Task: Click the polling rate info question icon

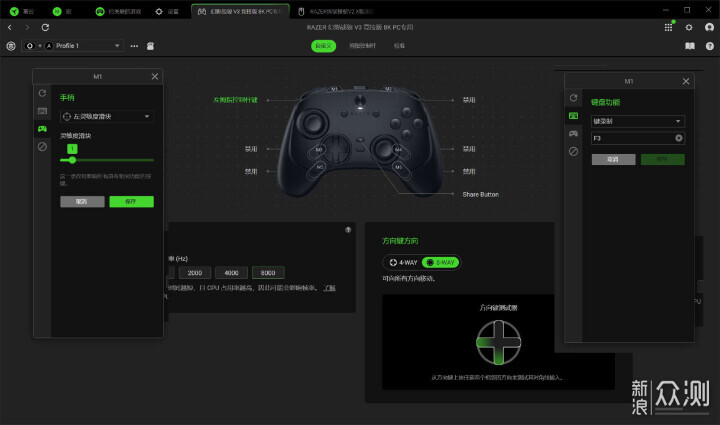Action: (x=348, y=230)
